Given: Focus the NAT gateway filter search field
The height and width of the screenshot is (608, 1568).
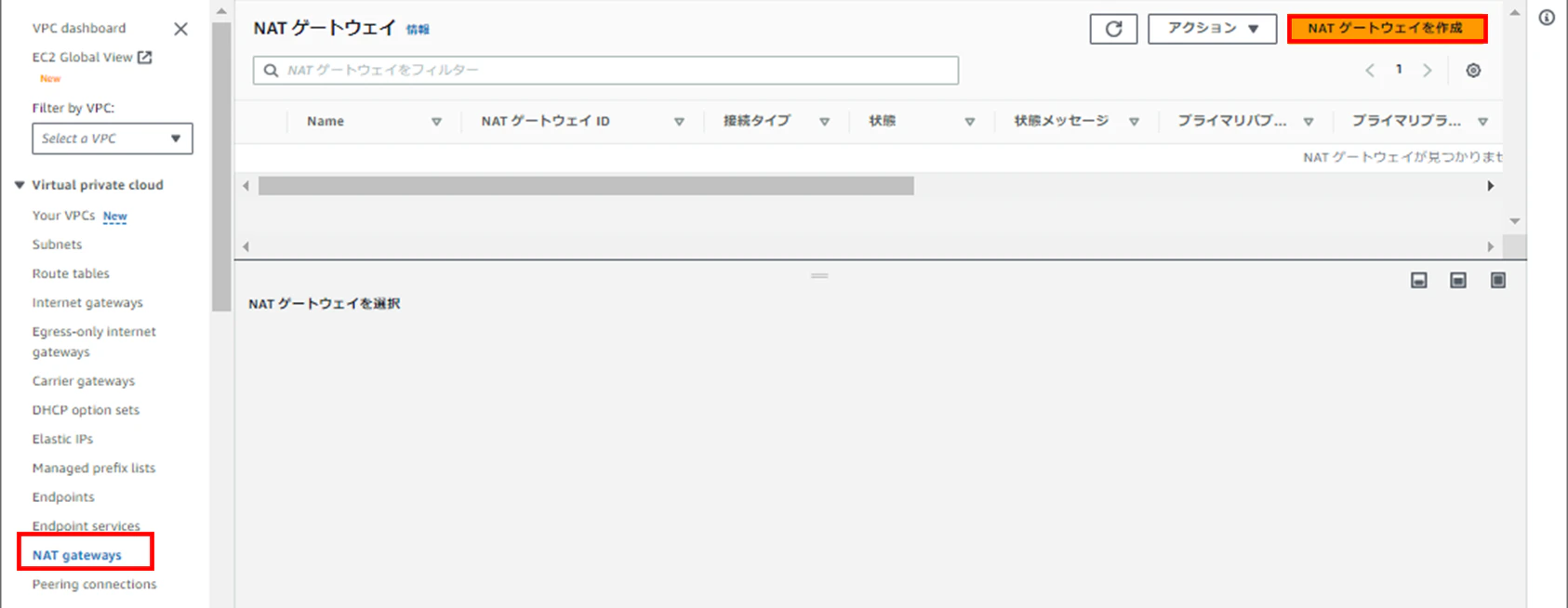Looking at the screenshot, I should coord(605,71).
